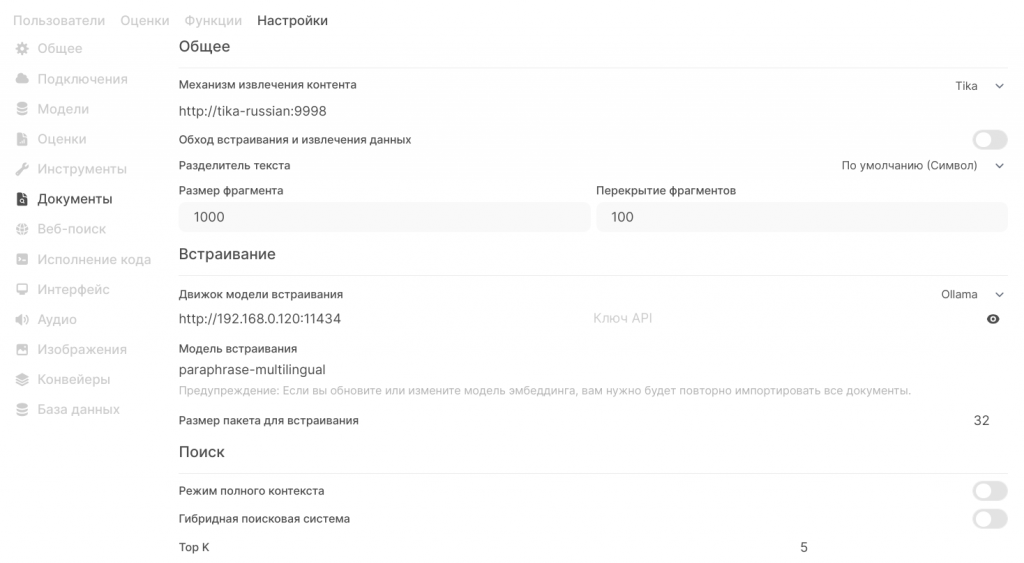Switch to the Функции tab
Screen dimensions: 1024x563
pyautogui.click(x=213, y=21)
